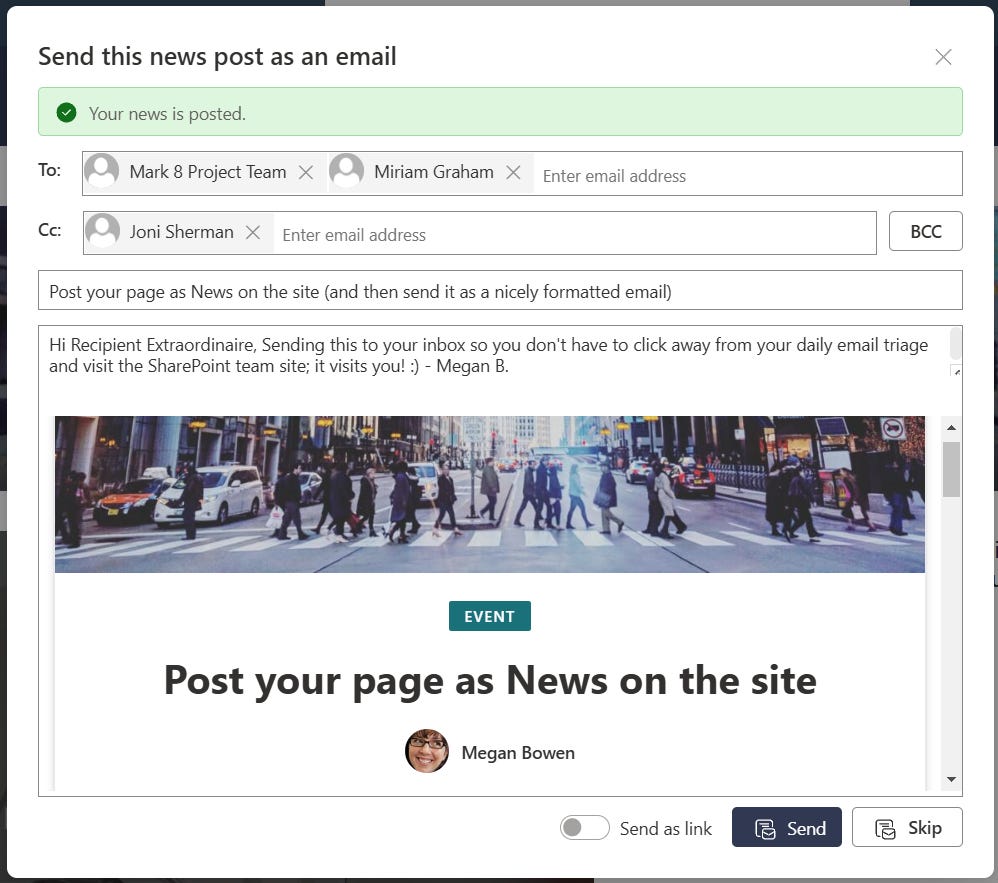Image resolution: width=998 pixels, height=883 pixels.
Task: Click the Skip button
Action: pyautogui.click(x=907, y=827)
